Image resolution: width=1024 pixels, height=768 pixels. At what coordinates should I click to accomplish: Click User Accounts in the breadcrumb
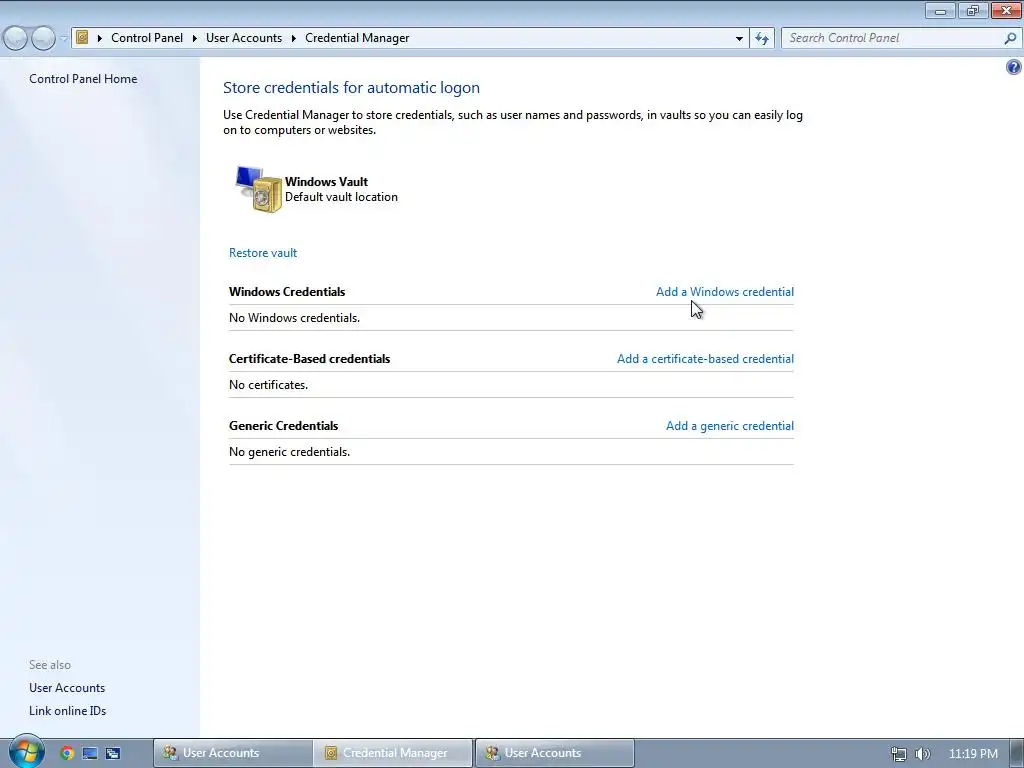pyautogui.click(x=244, y=38)
